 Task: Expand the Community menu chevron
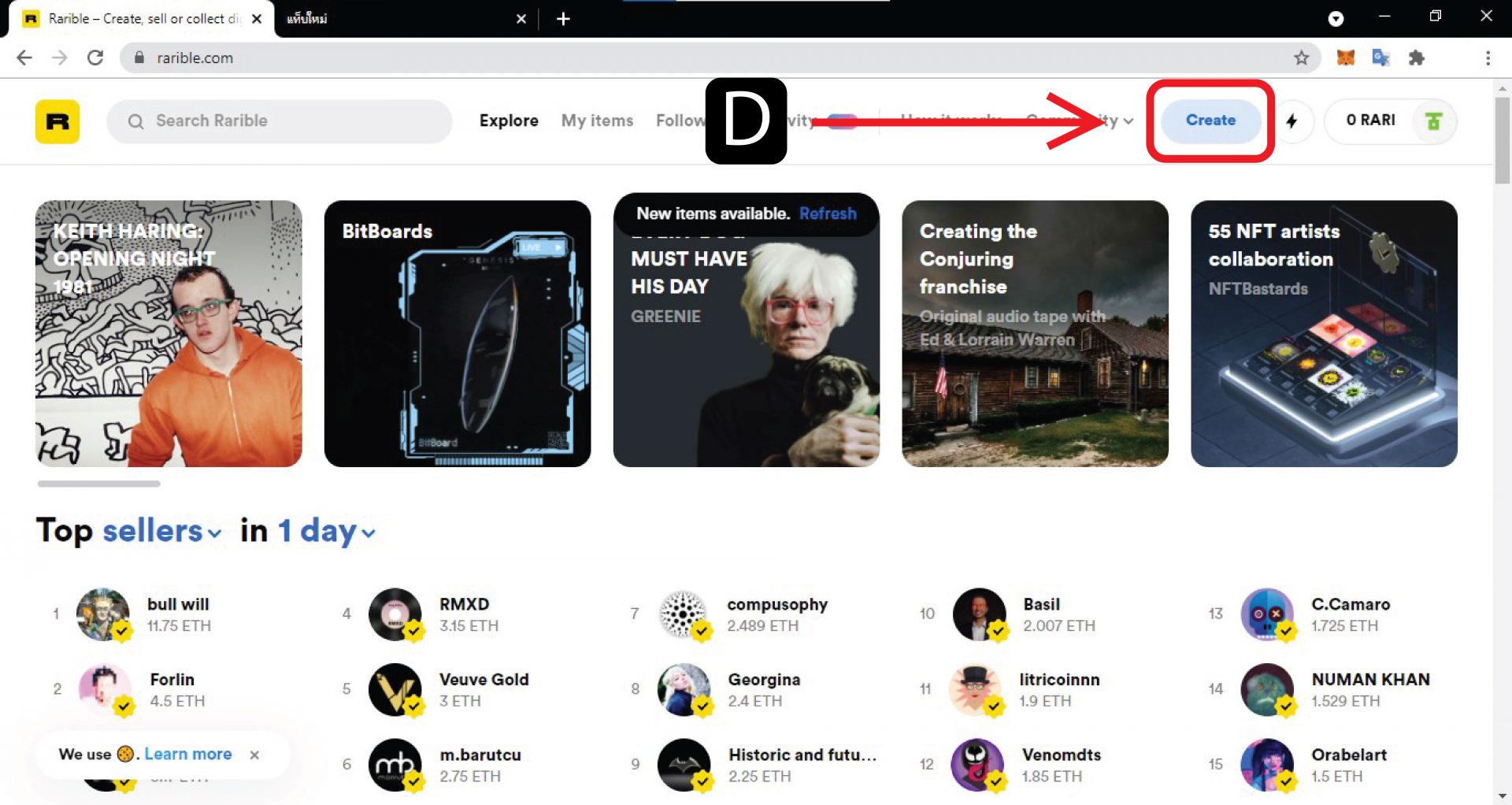click(x=1128, y=121)
